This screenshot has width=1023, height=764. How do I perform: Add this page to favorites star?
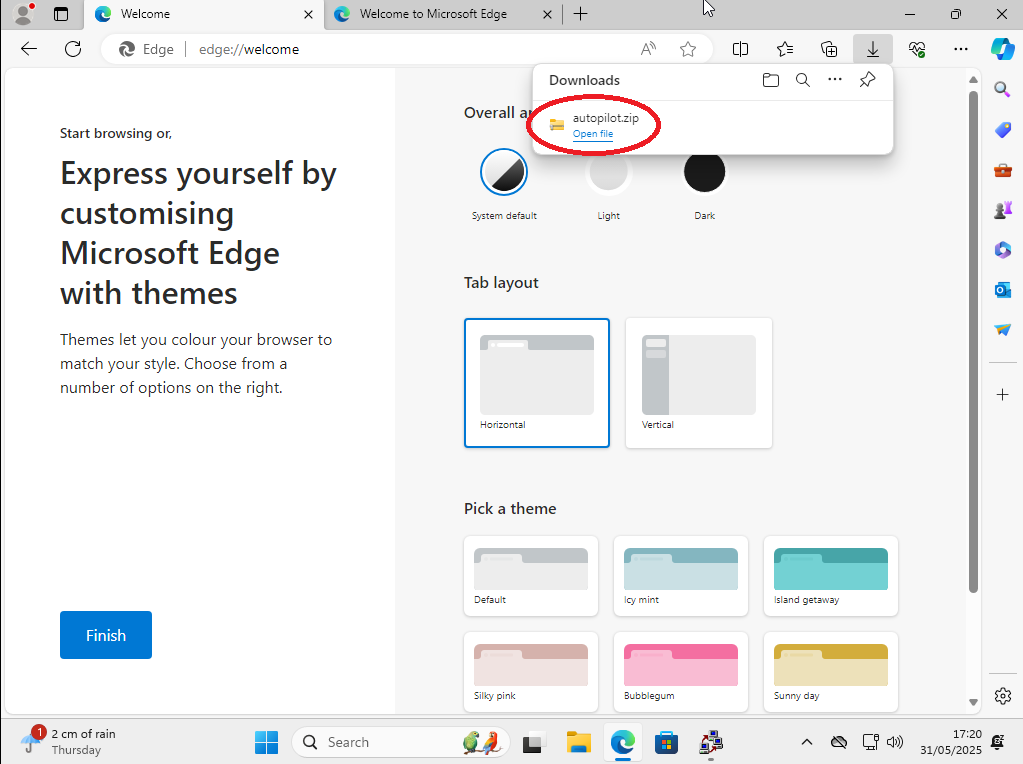pyautogui.click(x=688, y=49)
